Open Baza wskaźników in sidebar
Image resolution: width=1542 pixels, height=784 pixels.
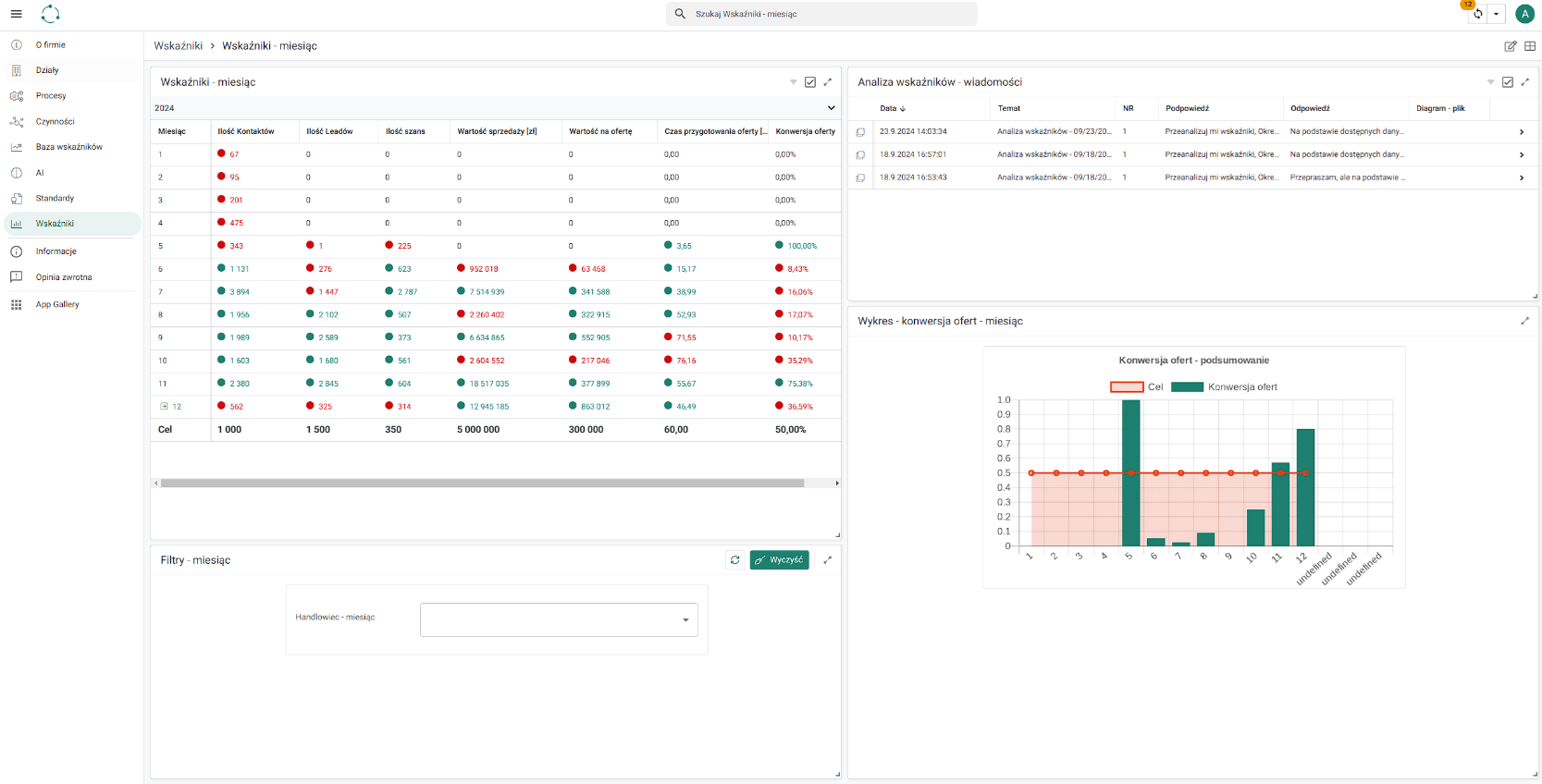72,147
